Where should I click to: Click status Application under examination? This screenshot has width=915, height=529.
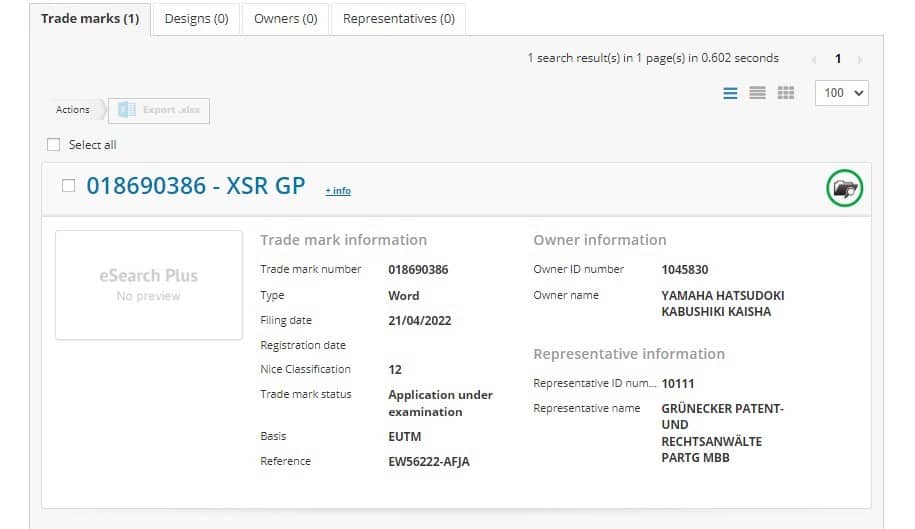click(x=441, y=403)
